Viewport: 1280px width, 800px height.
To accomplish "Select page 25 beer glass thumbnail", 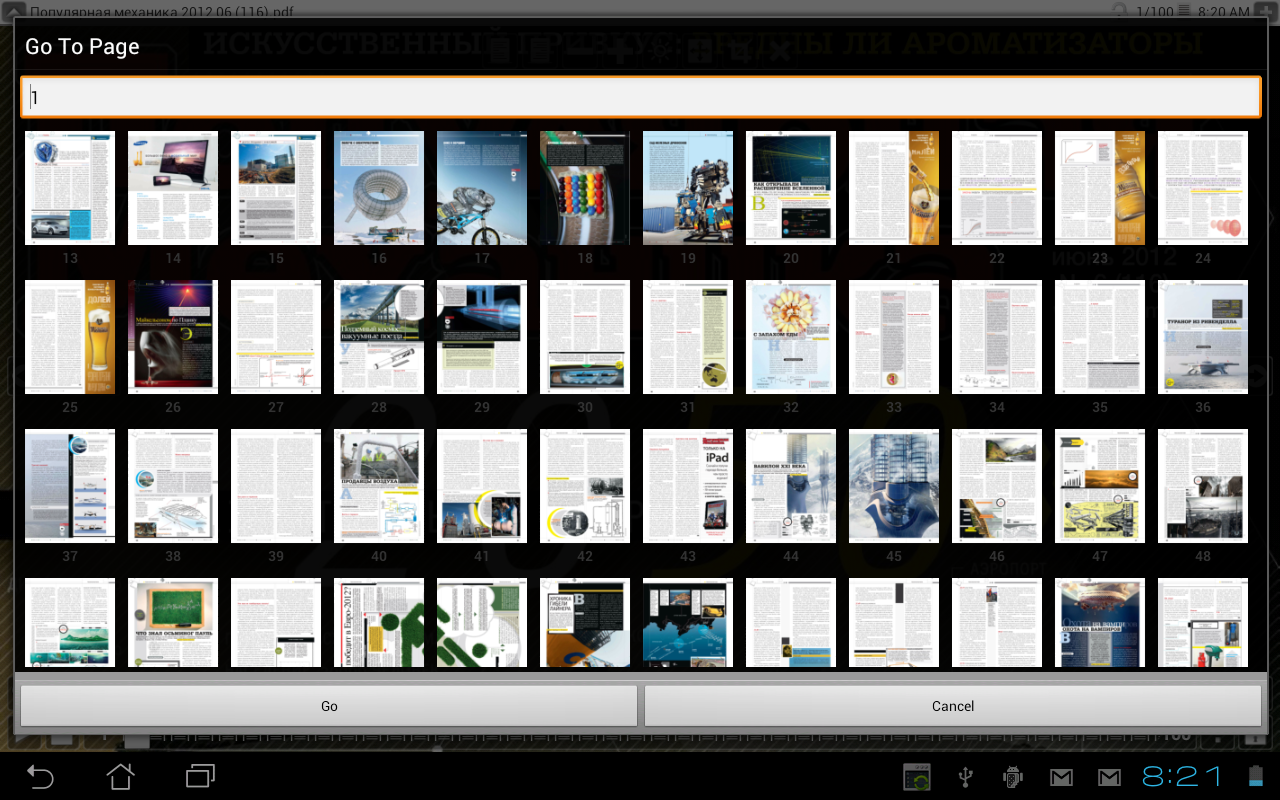I will 70,337.
